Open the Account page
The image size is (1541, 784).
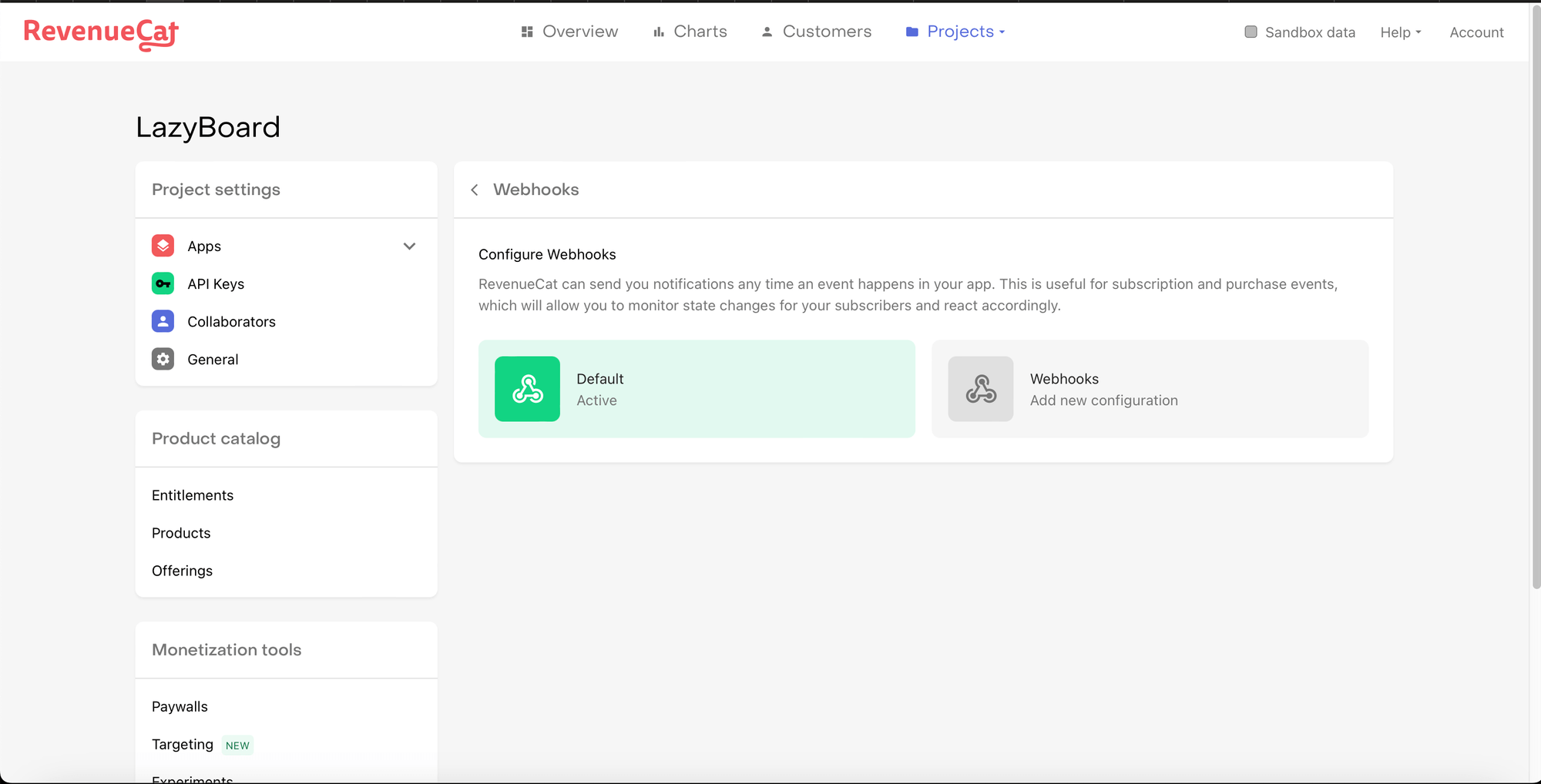pyautogui.click(x=1476, y=32)
